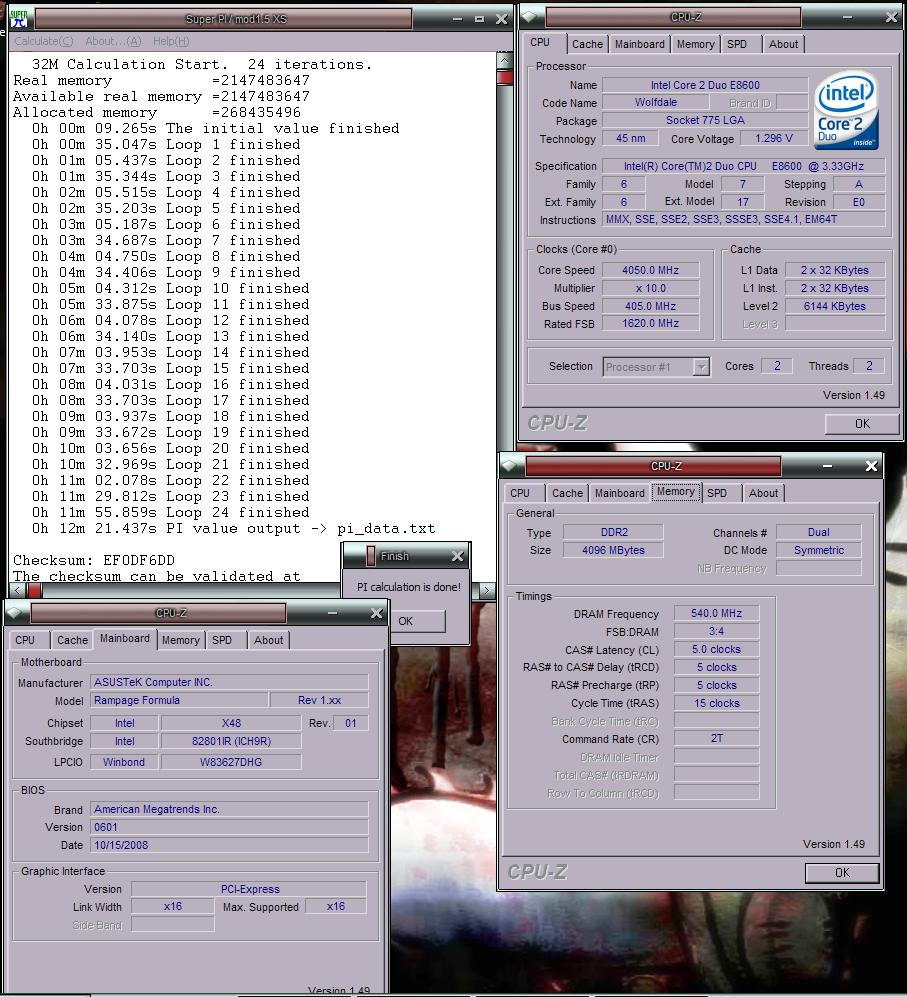Click the system icon of Mainboard CPU-Z window
Screen dimensions: 907x997
click(15, 613)
